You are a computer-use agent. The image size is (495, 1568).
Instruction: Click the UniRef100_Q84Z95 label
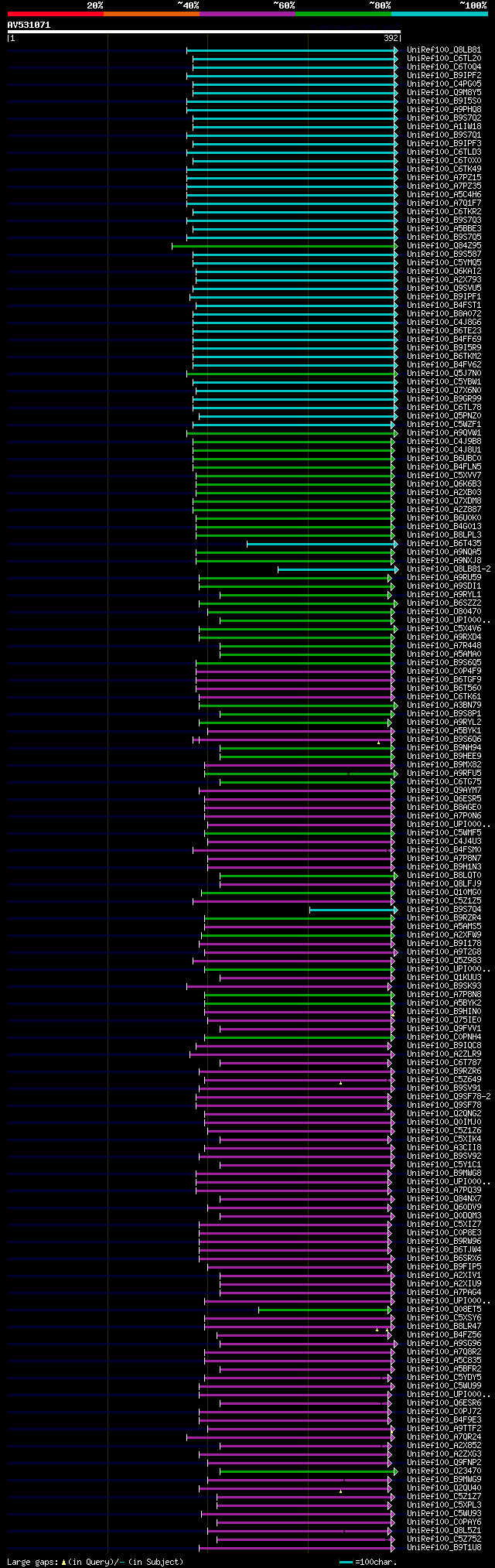point(444,246)
